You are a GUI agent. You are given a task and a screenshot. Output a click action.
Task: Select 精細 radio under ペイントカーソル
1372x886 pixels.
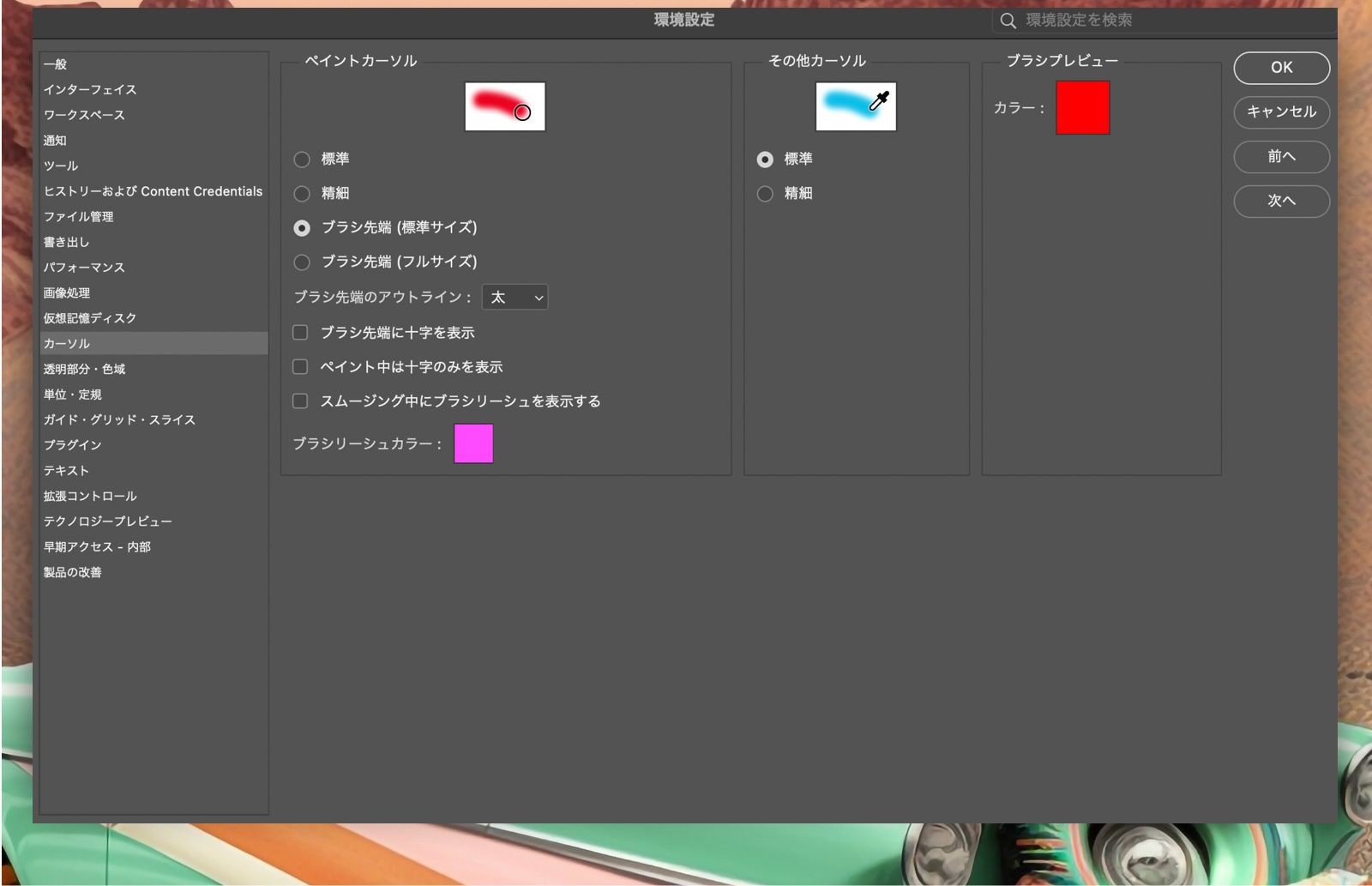(302, 194)
